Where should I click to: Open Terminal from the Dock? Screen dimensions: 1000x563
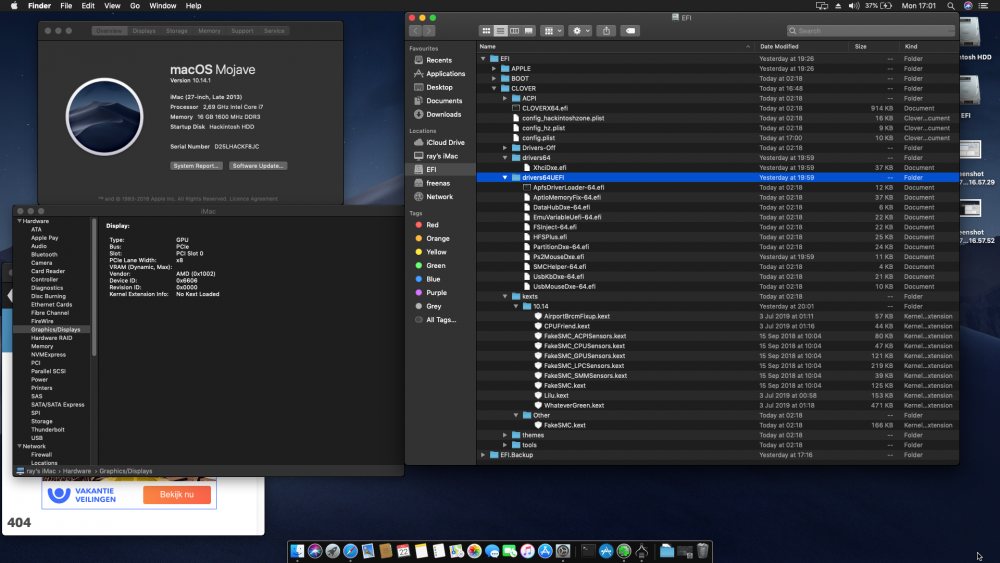(x=588, y=552)
